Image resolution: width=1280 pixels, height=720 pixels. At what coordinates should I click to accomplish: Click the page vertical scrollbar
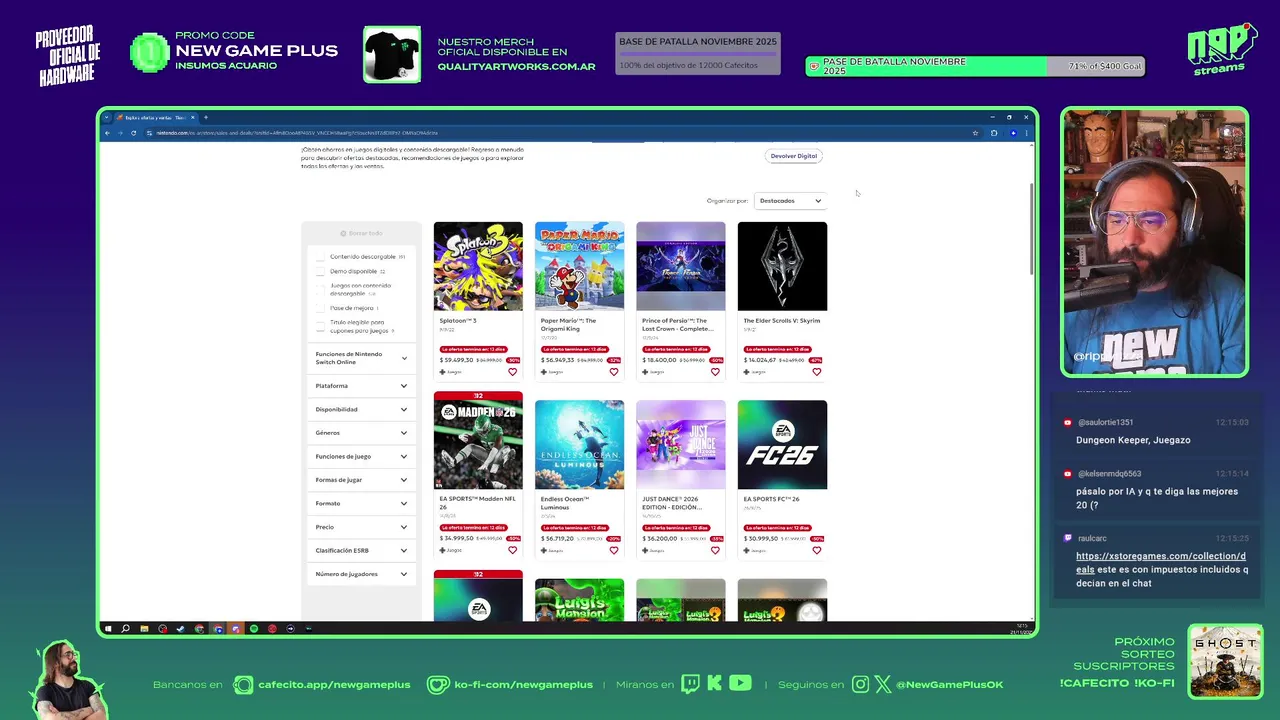(x=1031, y=230)
